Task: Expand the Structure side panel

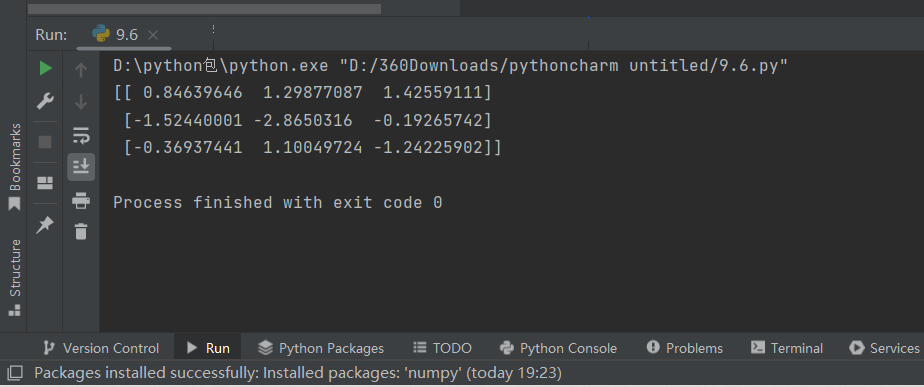Action: coord(14,277)
